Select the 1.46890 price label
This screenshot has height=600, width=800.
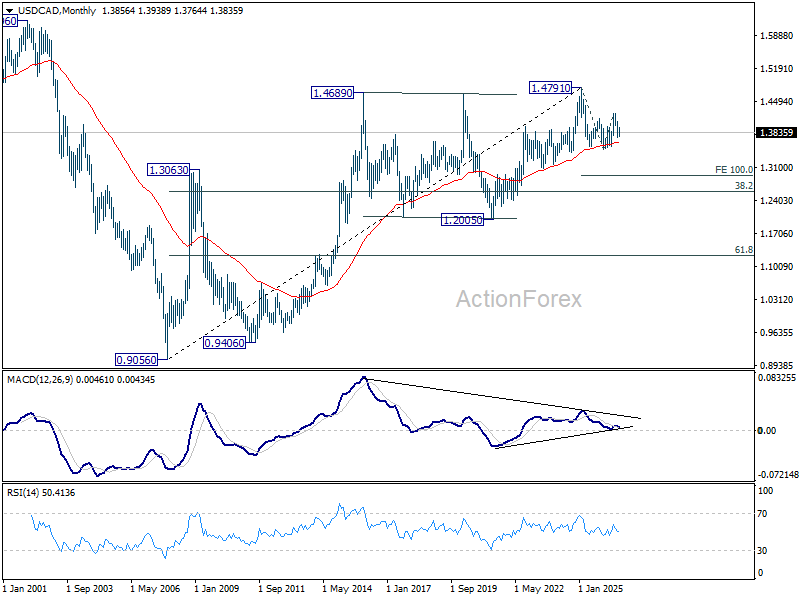[333, 93]
